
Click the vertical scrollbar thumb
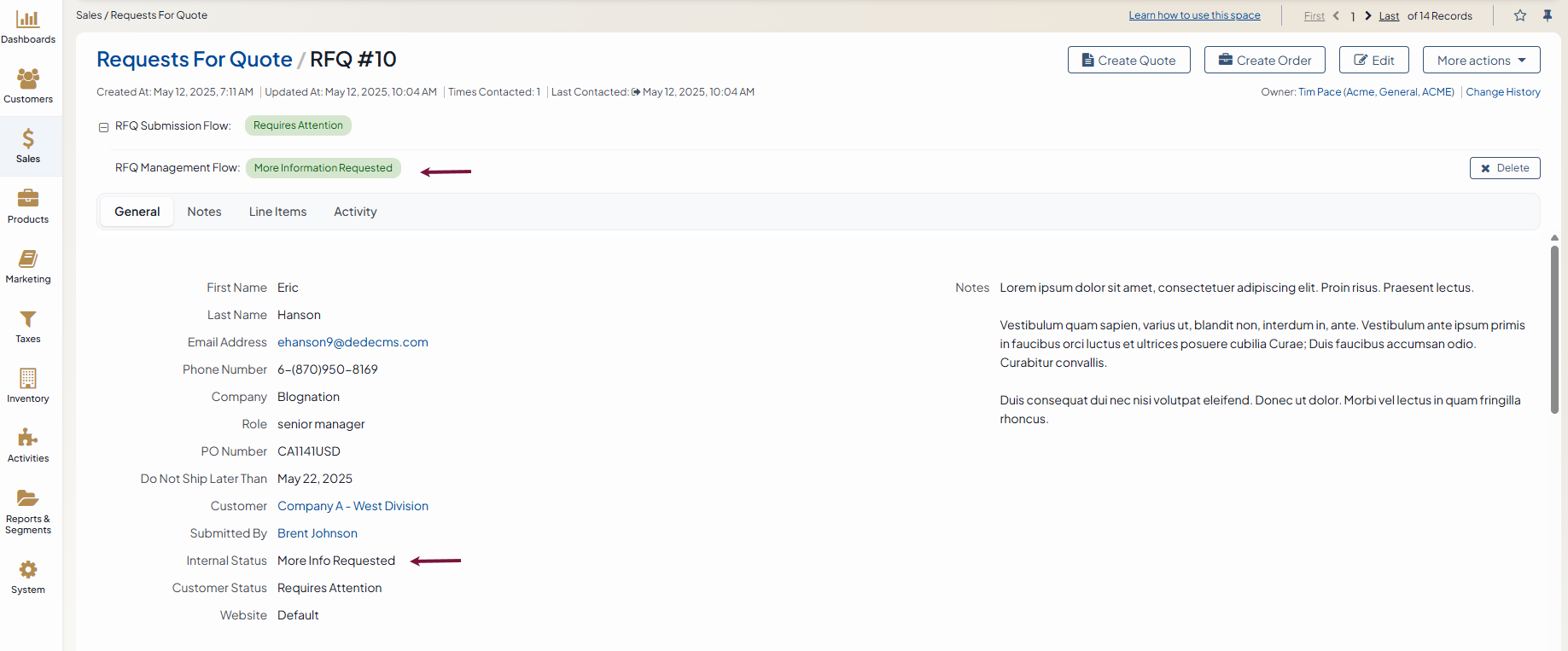click(x=1554, y=328)
